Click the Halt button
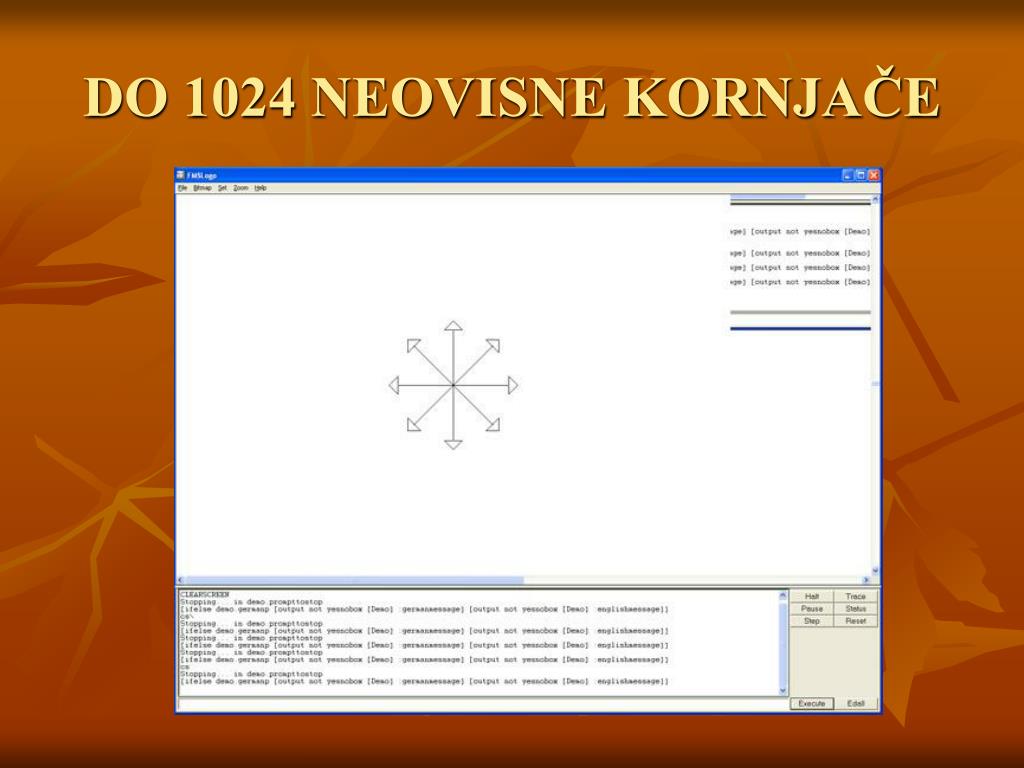 [x=812, y=596]
